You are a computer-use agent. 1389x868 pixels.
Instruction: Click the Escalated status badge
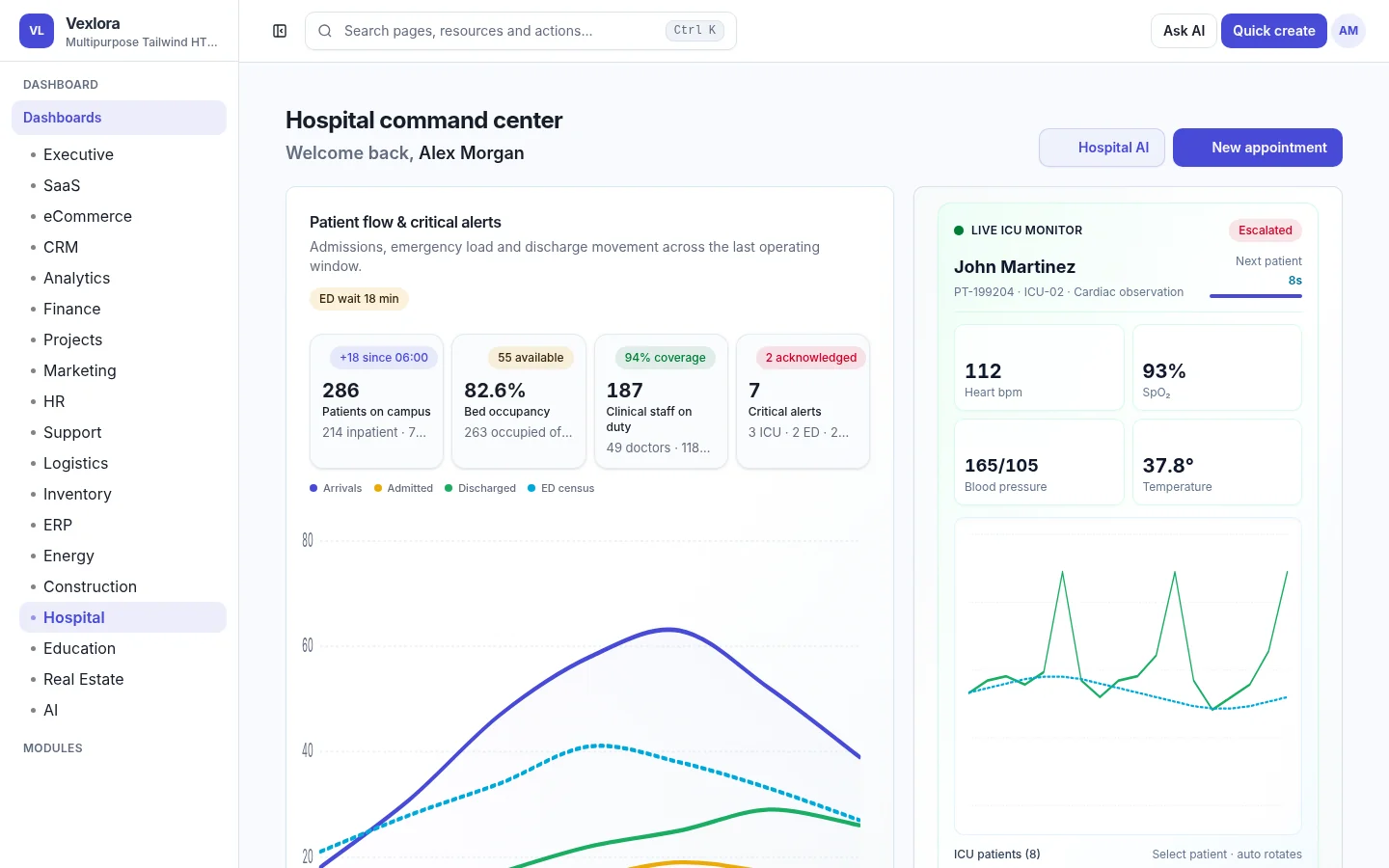tap(1266, 231)
